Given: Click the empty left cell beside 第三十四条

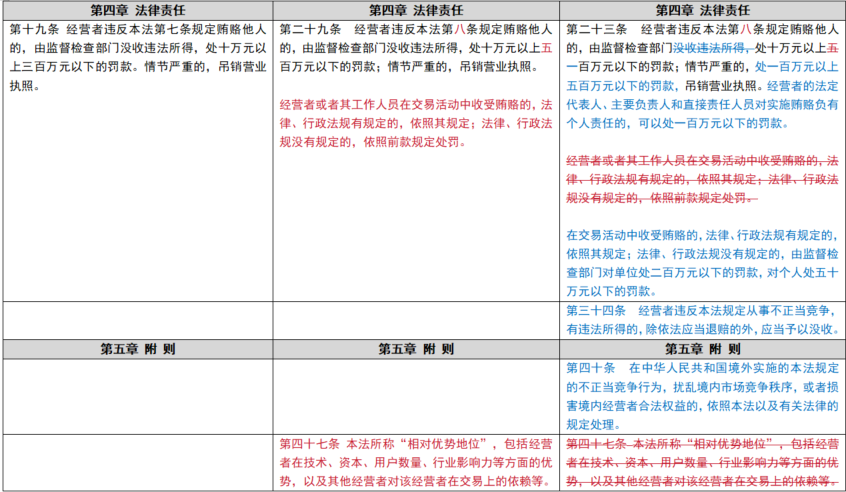Looking at the screenshot, I should (138, 319).
